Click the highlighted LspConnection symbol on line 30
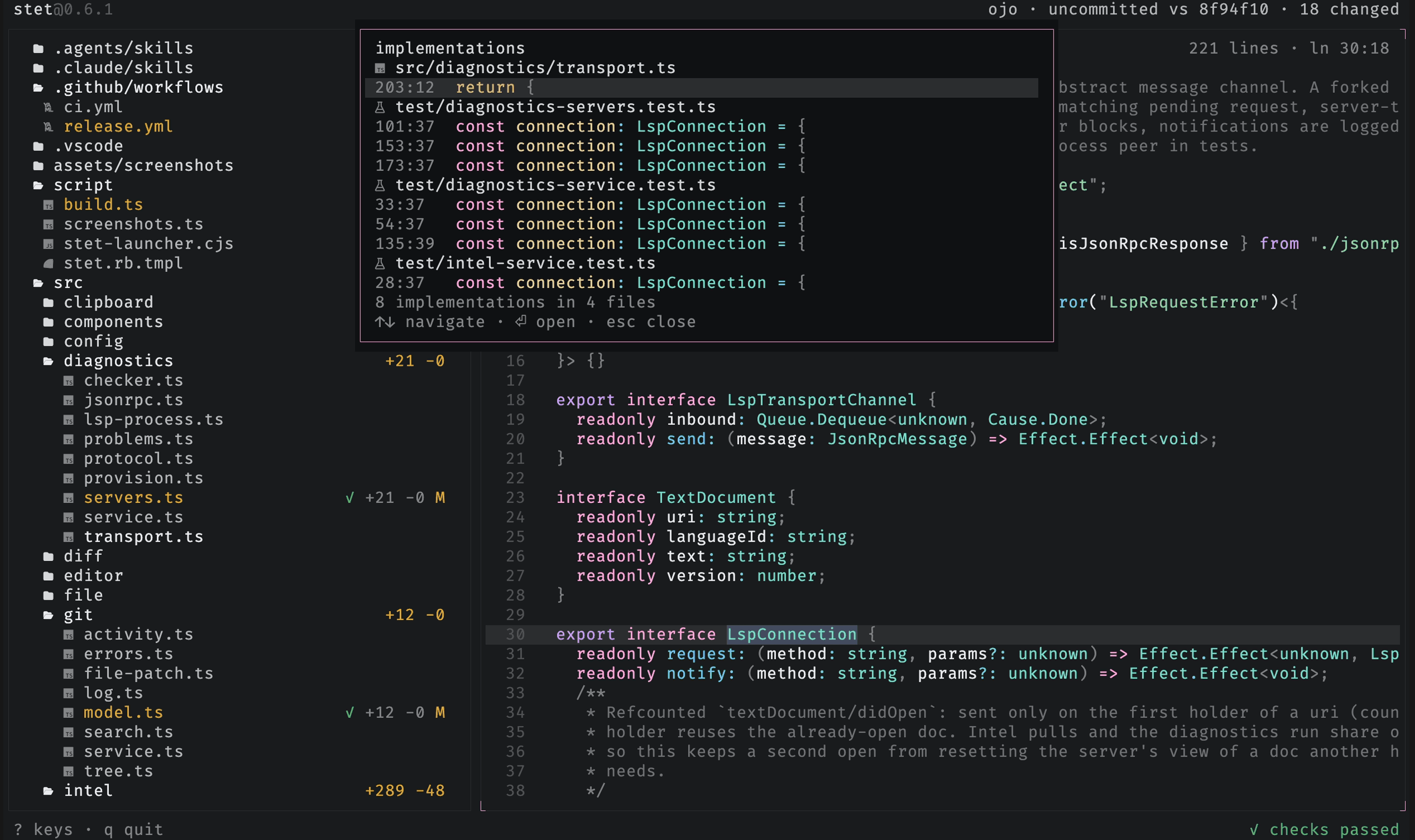The height and width of the screenshot is (840, 1415). tap(792, 634)
